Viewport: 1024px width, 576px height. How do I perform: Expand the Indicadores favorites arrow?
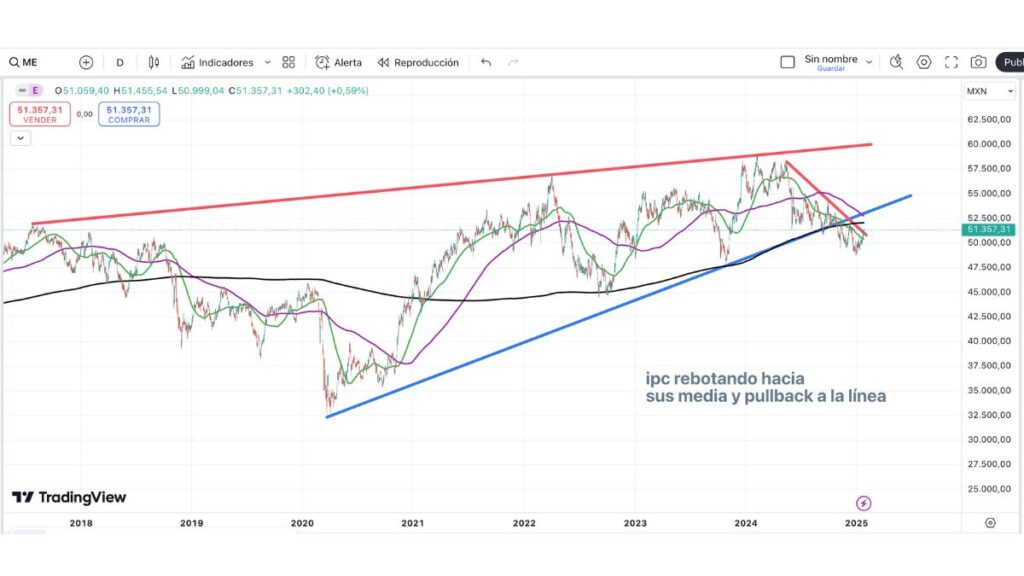coord(267,62)
